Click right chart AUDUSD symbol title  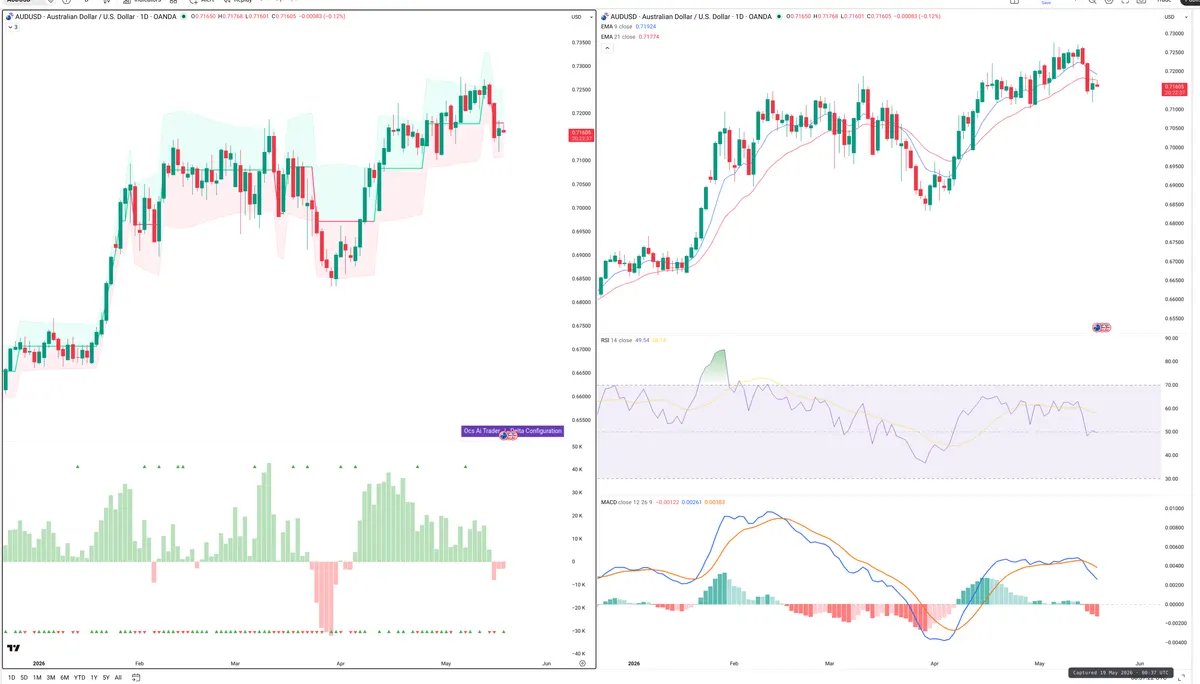point(692,17)
